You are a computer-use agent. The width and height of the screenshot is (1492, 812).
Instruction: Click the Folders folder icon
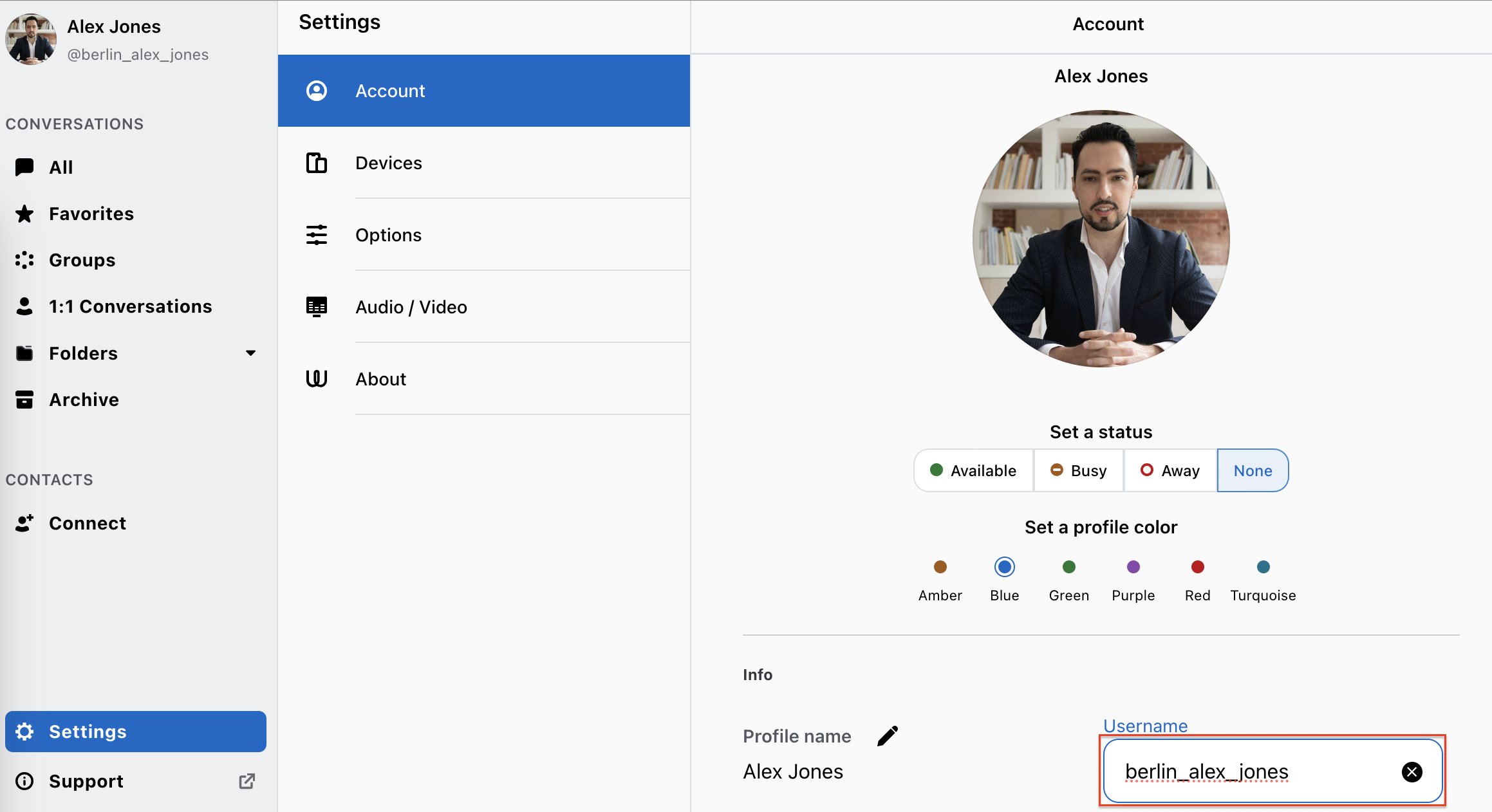click(24, 353)
